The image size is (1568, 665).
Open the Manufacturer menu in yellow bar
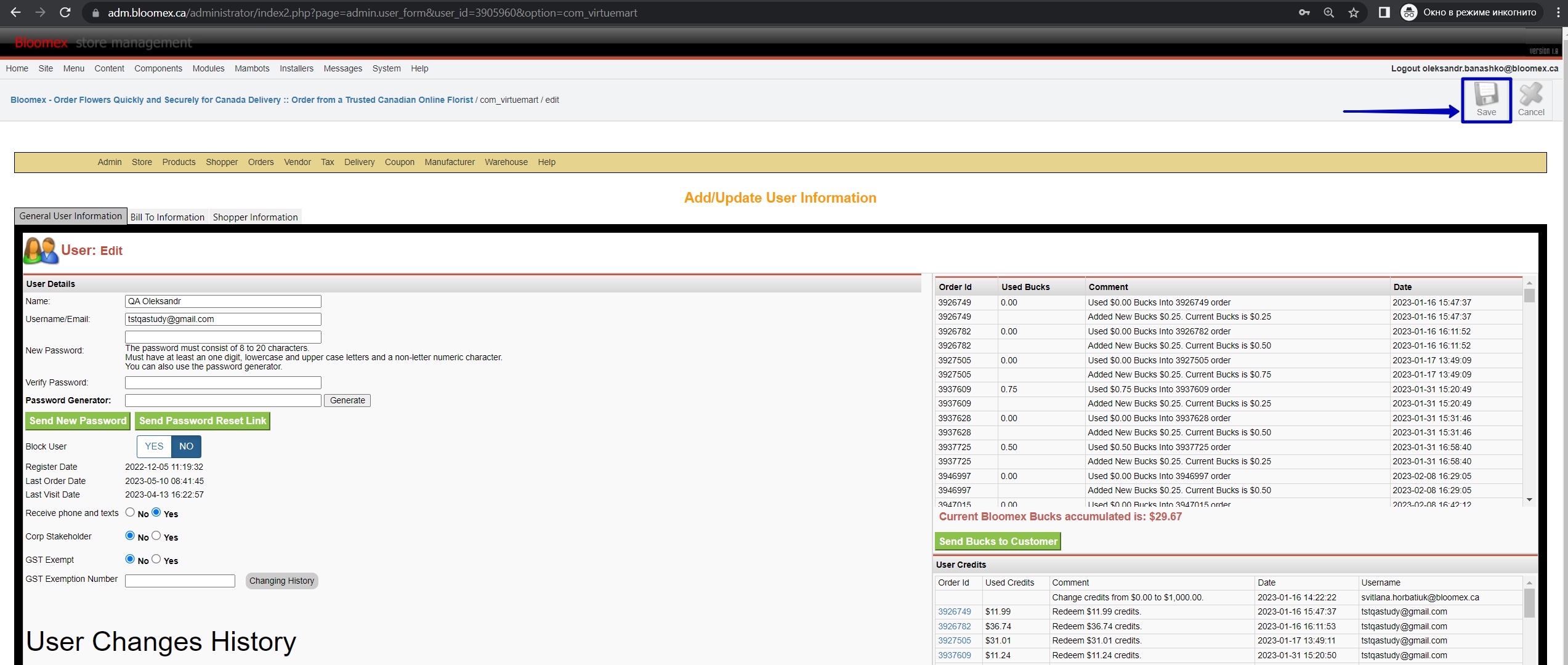450,162
